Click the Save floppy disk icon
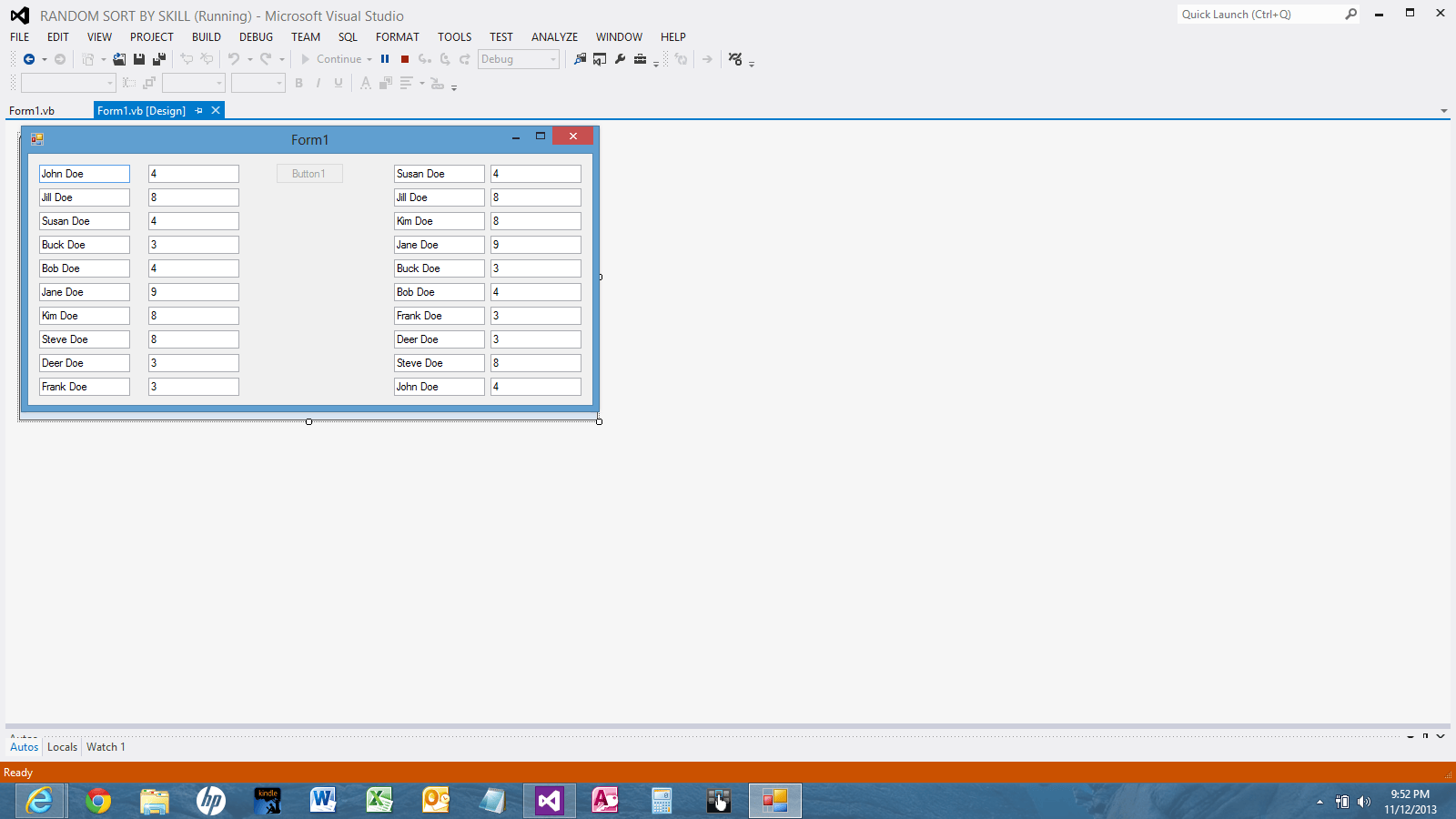 139,59
